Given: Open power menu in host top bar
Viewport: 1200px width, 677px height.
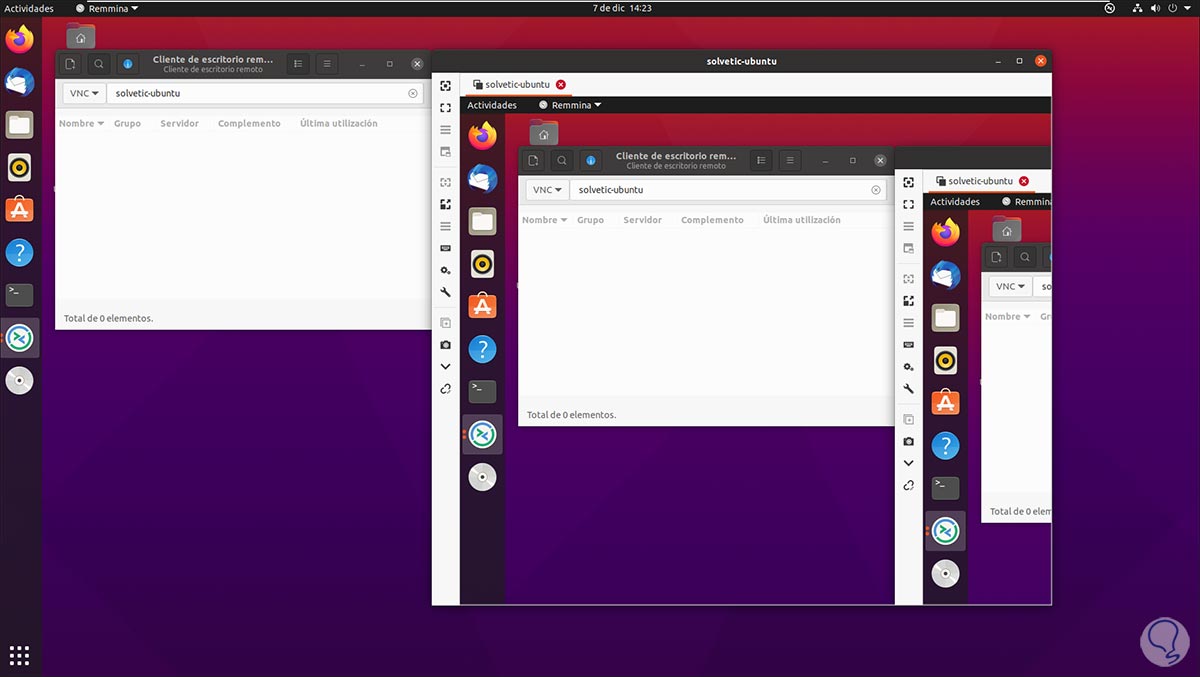Looking at the screenshot, I should pyautogui.click(x=1180, y=8).
